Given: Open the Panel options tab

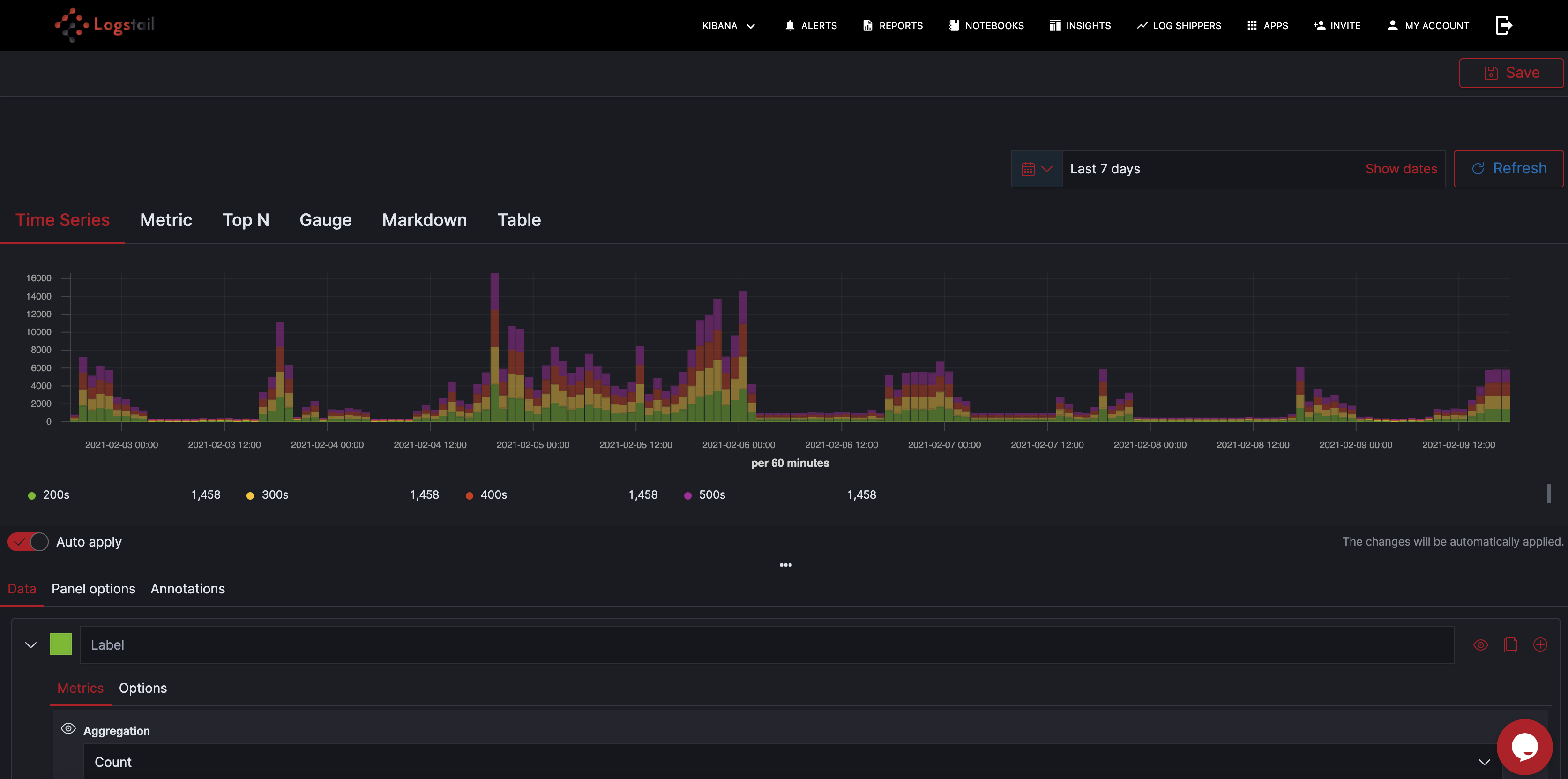Looking at the screenshot, I should 93,589.
